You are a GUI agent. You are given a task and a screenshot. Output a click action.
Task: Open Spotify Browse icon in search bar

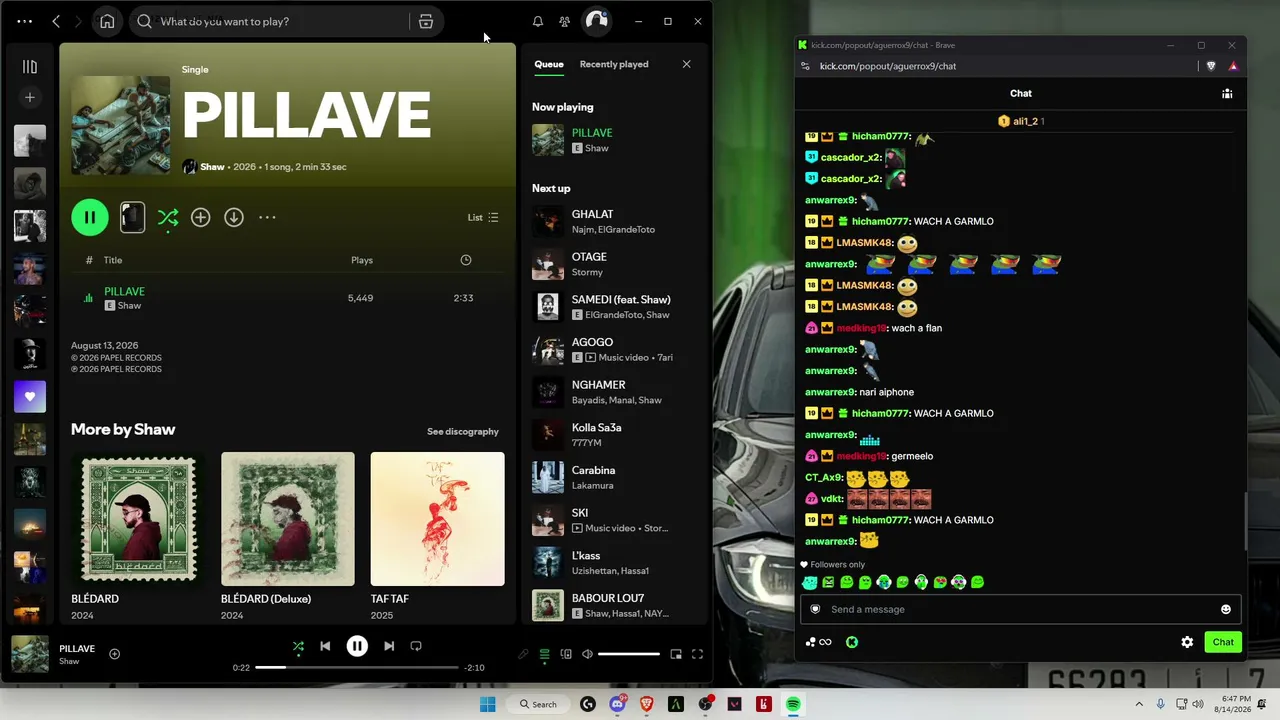426,21
